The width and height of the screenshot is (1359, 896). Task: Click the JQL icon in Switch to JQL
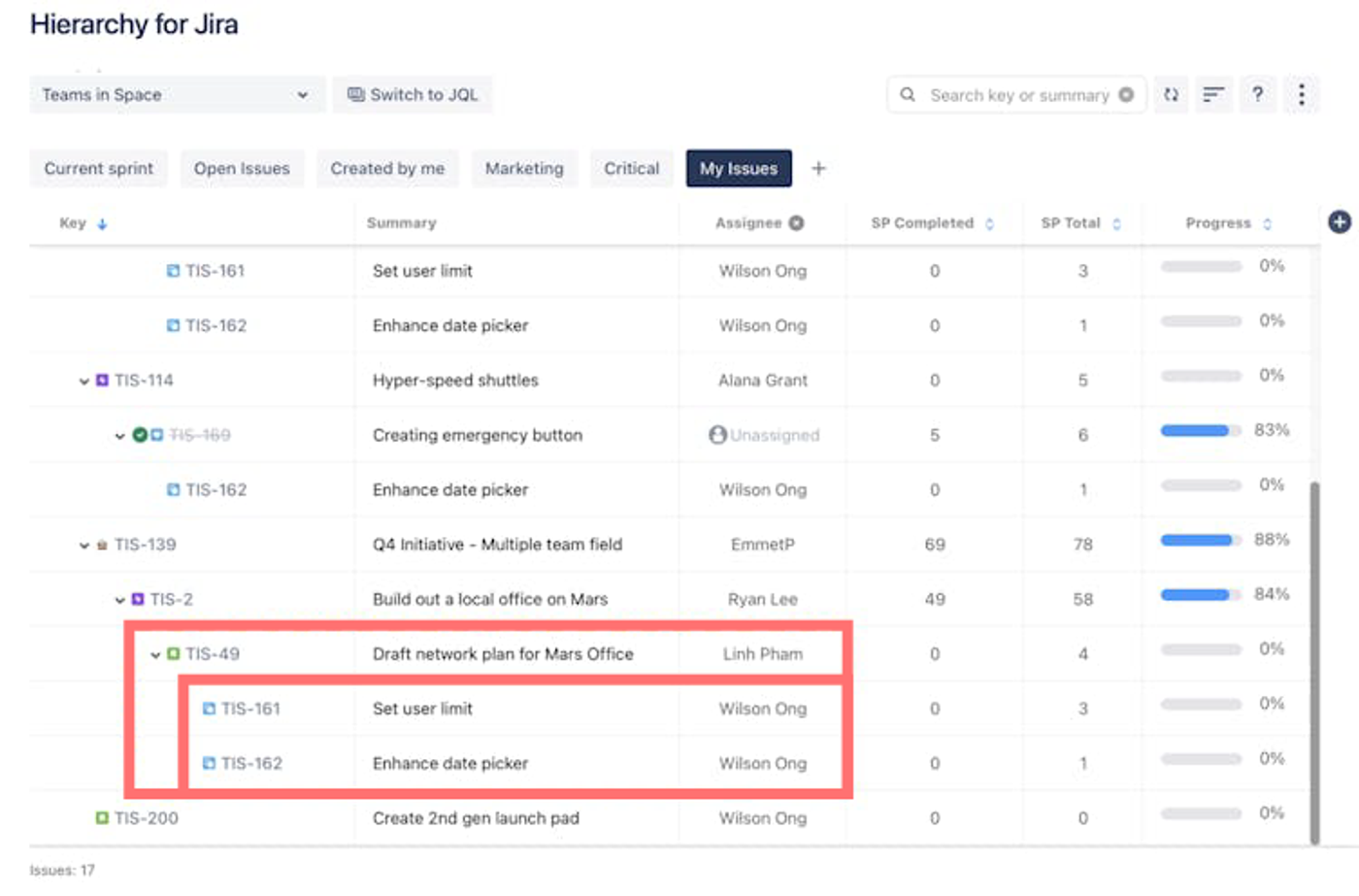click(356, 94)
